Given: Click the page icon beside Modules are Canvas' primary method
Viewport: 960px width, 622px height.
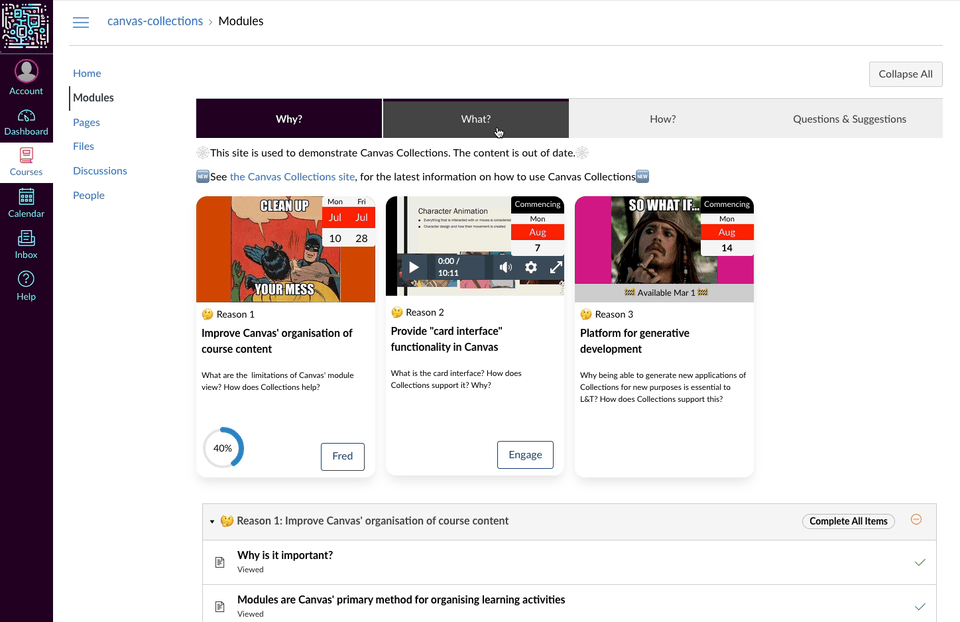Looking at the screenshot, I should 220,606.
